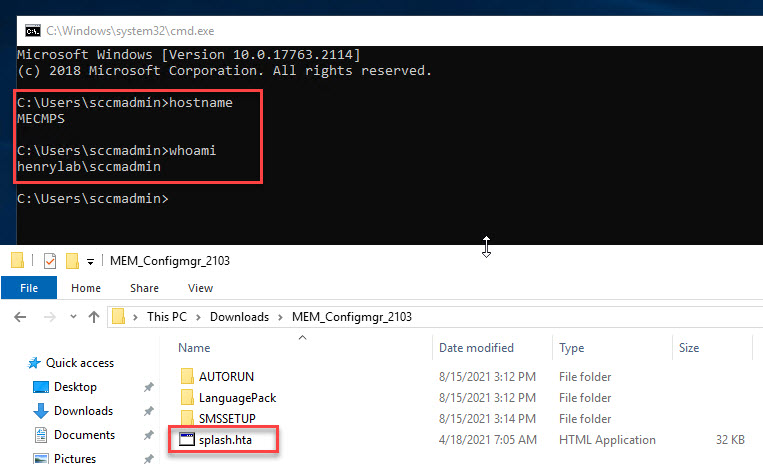This screenshot has height=464, width=763.
Task: Open the recent locations dropdown arrow
Action: [x=71, y=318]
